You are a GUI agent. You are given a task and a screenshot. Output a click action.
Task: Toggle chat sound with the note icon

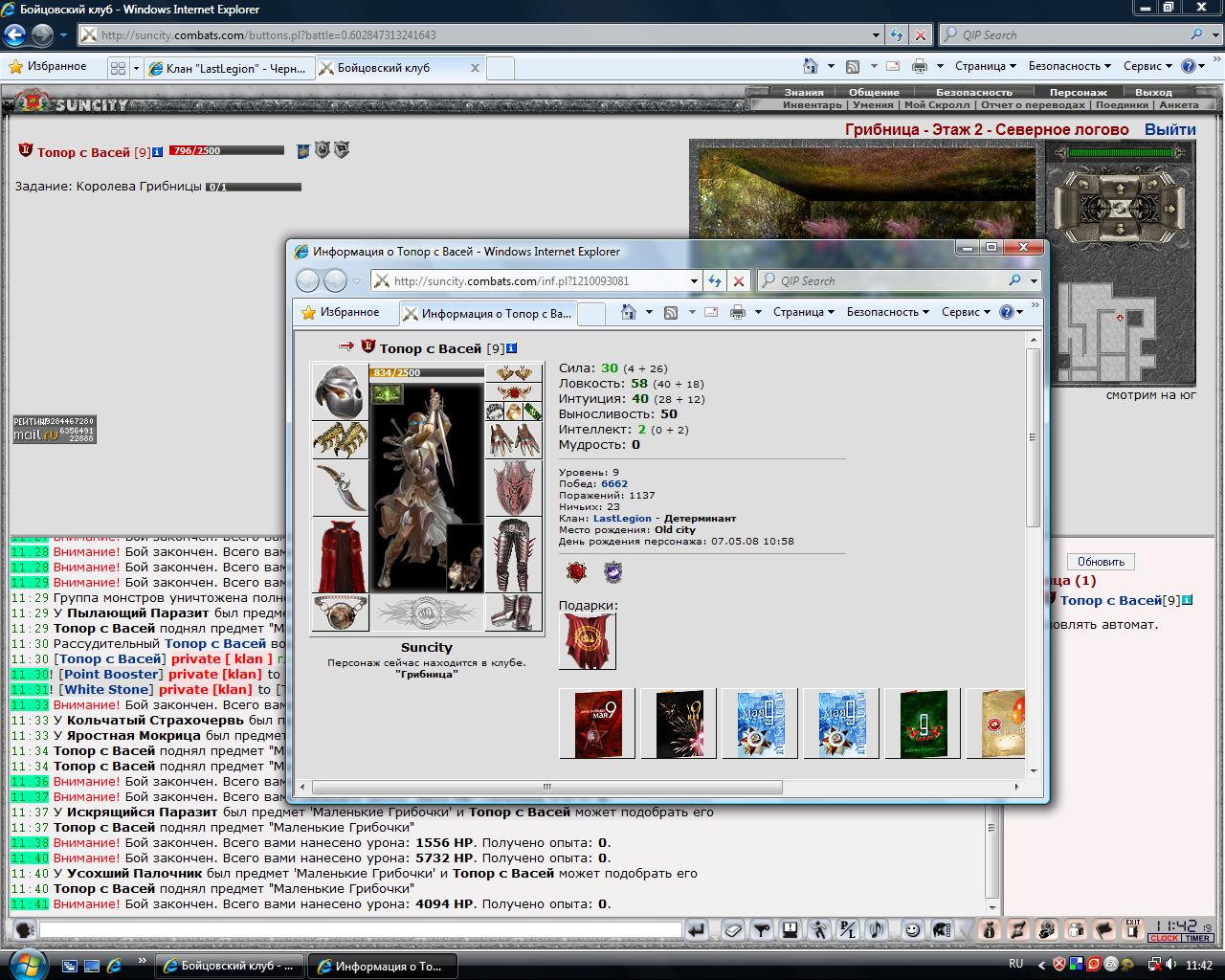(x=877, y=930)
